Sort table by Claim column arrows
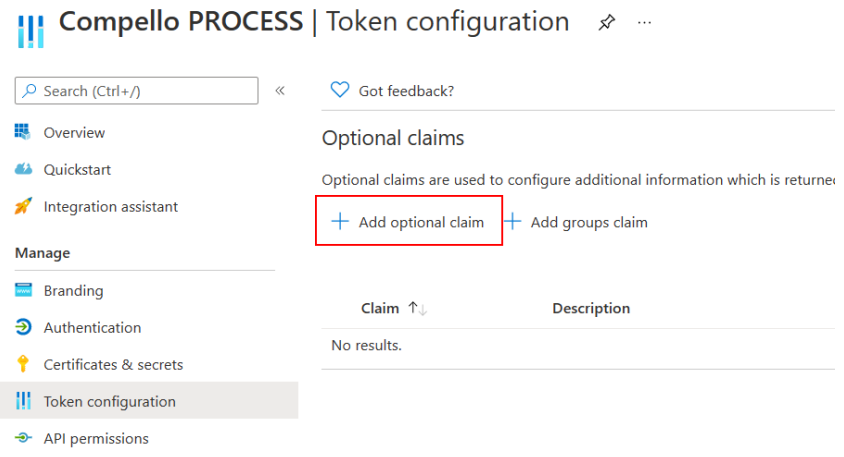 tap(418, 308)
